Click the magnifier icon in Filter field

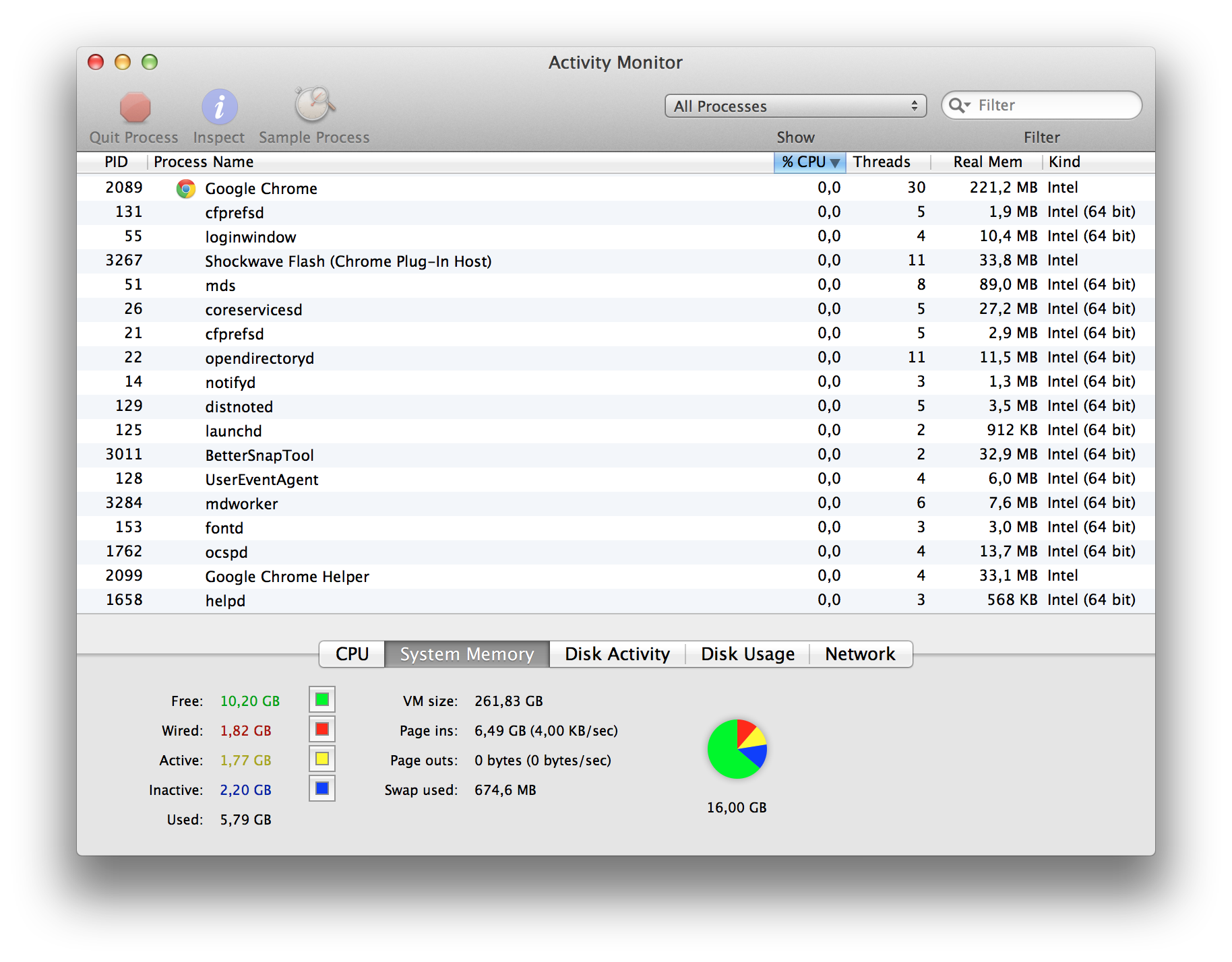(959, 105)
